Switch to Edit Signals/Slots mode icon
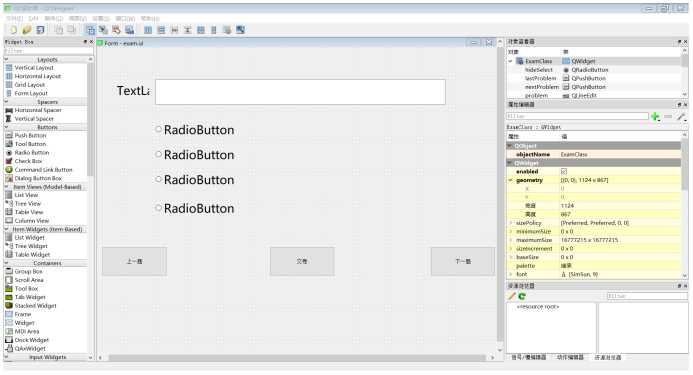Viewport: 693px width, 375px height. (x=103, y=30)
